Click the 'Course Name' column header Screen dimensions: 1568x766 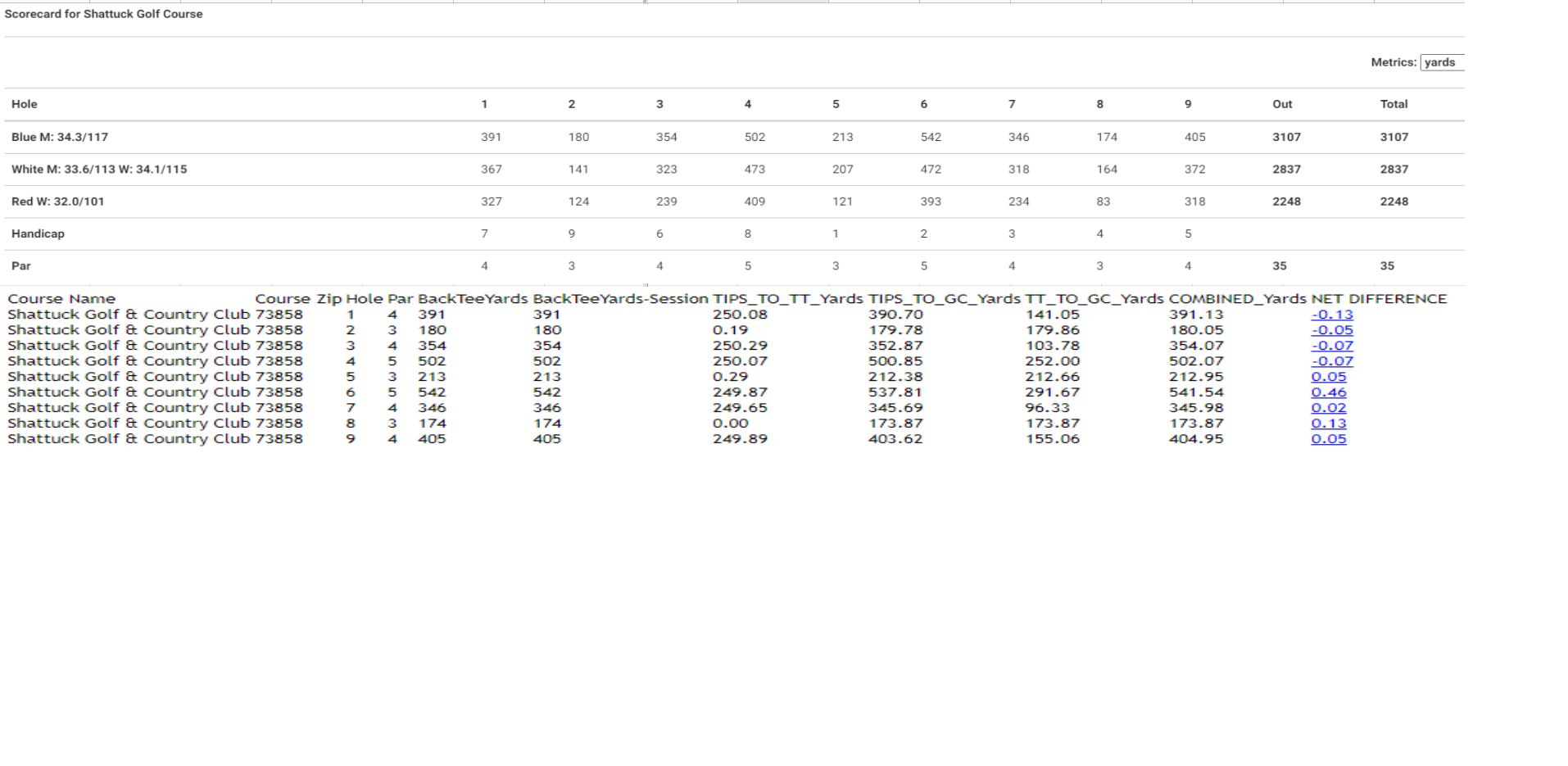[x=61, y=299]
